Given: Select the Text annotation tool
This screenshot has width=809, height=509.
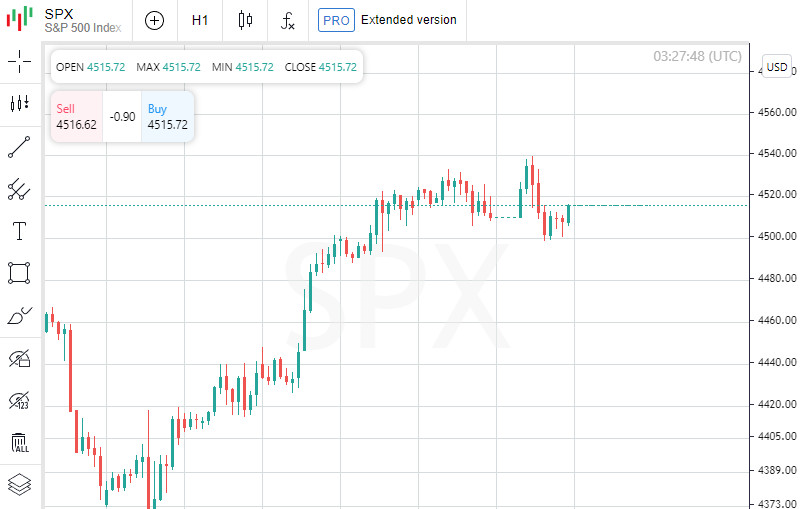Looking at the screenshot, I should pyautogui.click(x=19, y=231).
